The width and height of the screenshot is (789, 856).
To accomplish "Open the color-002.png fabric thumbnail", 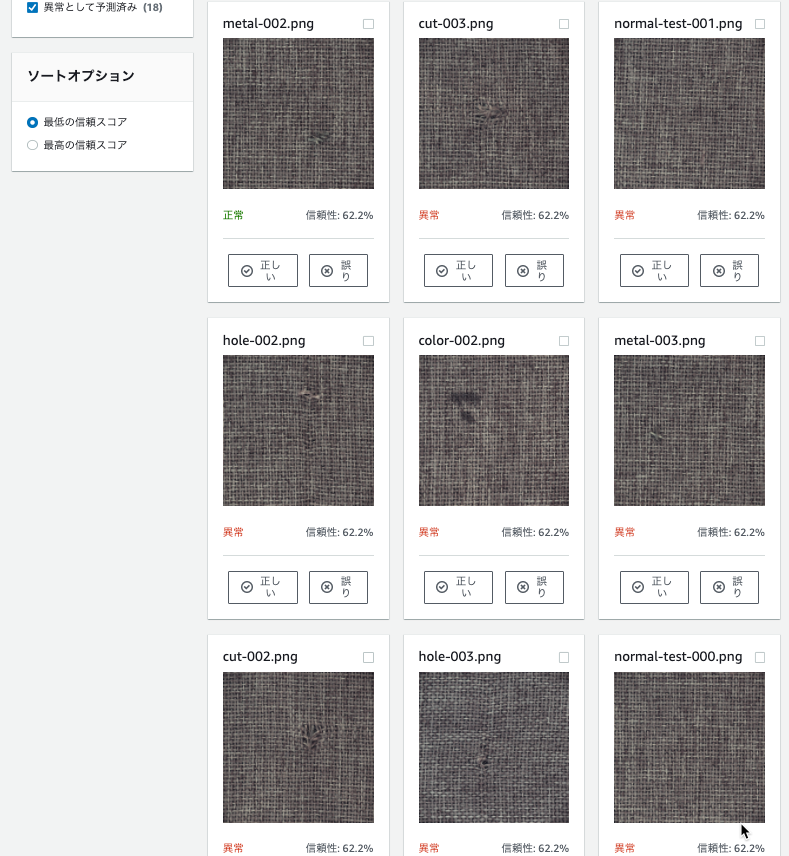I will coord(494,430).
